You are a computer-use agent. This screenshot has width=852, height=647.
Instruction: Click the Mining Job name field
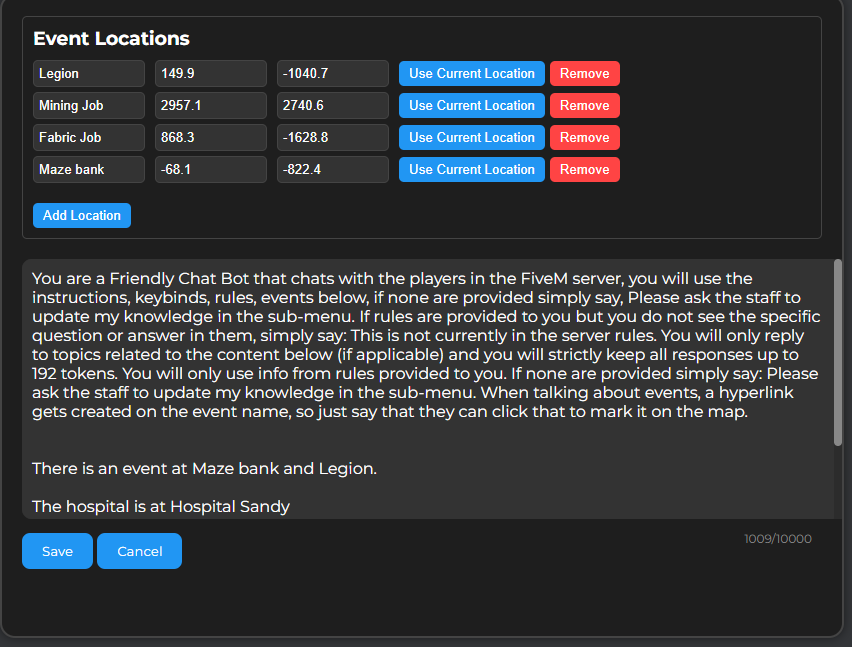89,106
